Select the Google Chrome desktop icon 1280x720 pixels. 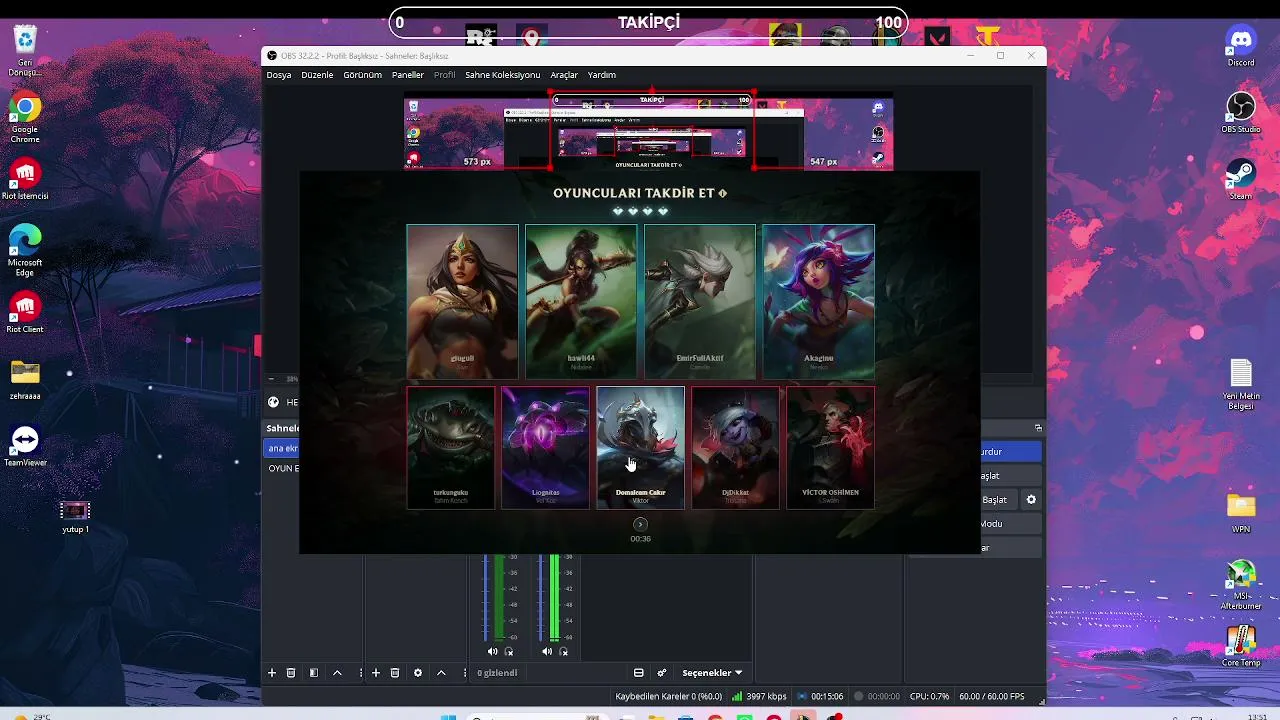[x=25, y=119]
